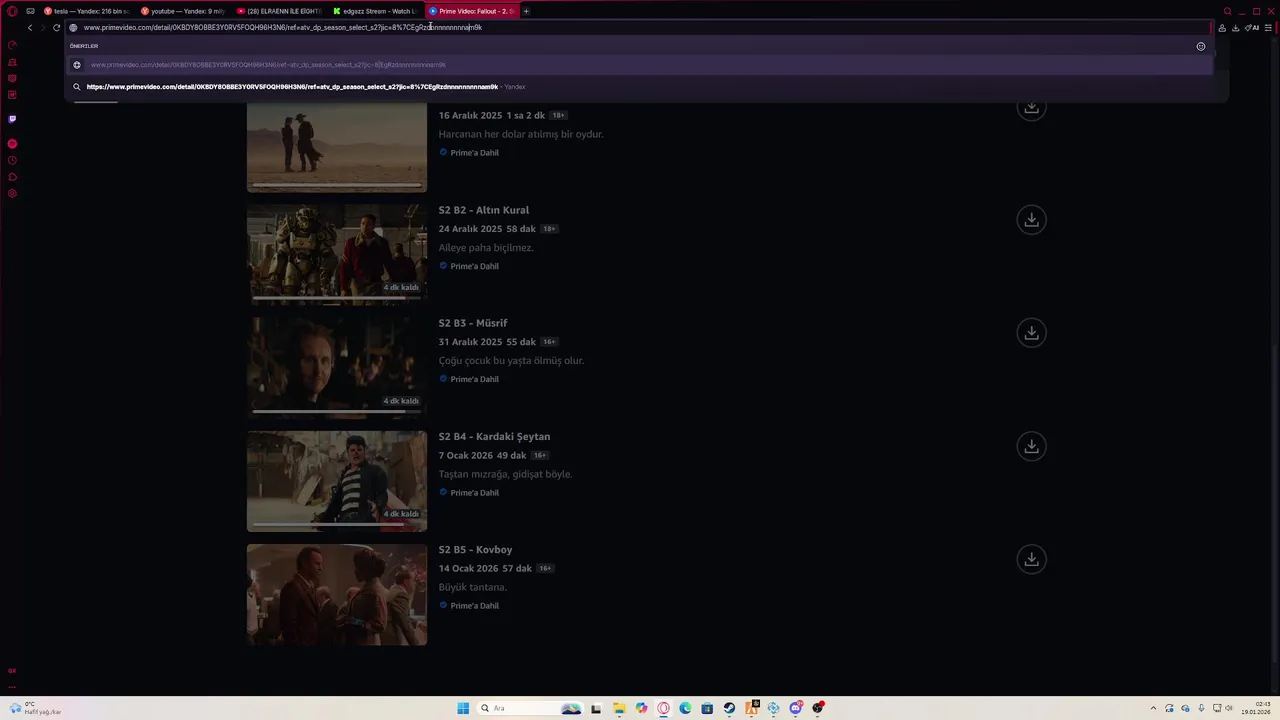Click progress bar on Kardaki Şeytan thumbnail

pos(335,523)
